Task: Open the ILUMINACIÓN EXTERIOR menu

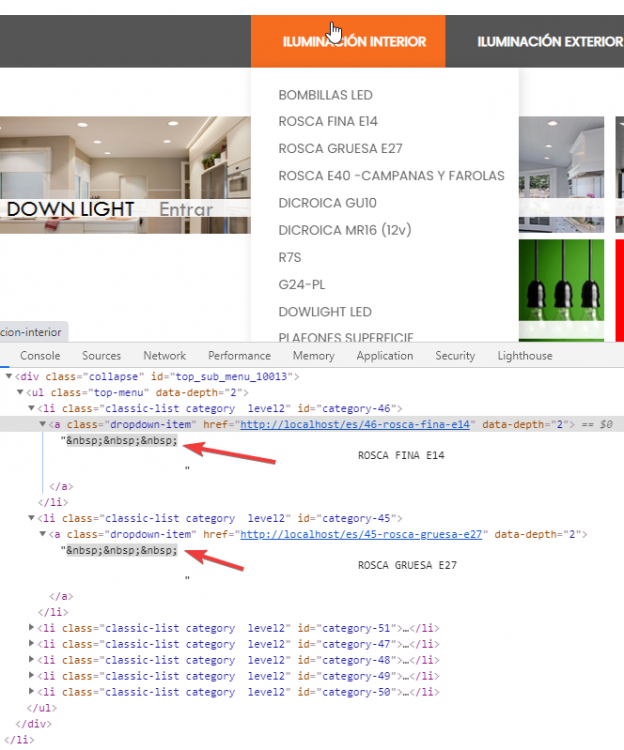Action: [550, 42]
